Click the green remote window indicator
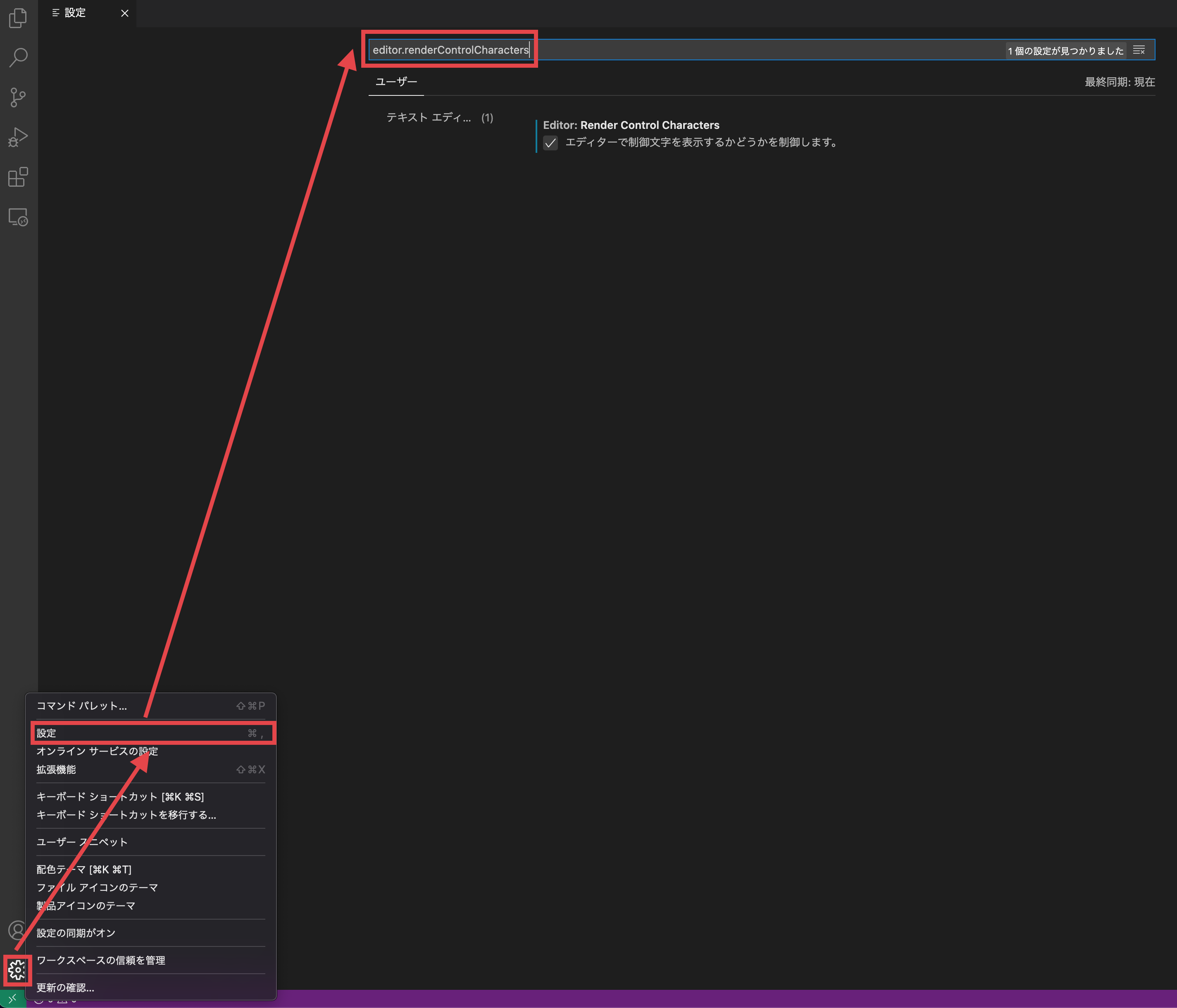Image resolution: width=1177 pixels, height=1008 pixels. click(x=12, y=999)
